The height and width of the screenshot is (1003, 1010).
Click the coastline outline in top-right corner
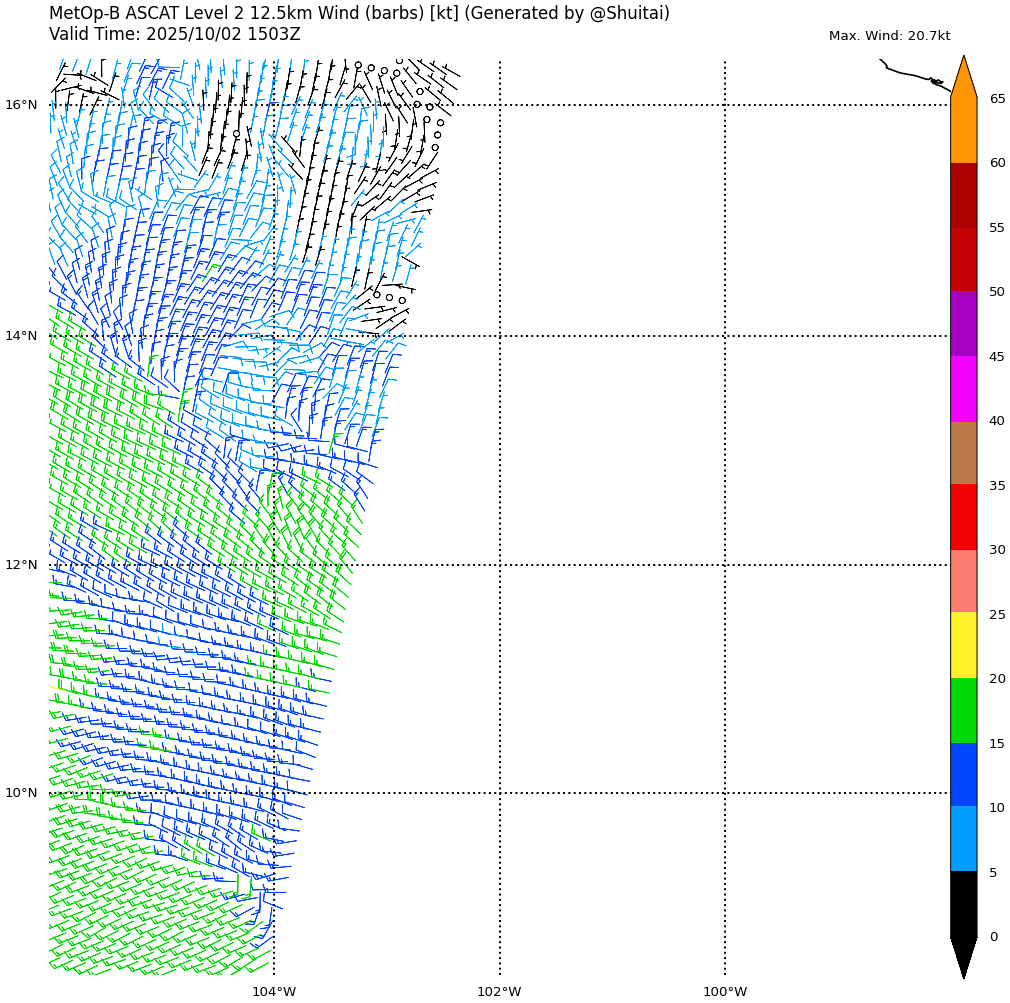coord(913,76)
